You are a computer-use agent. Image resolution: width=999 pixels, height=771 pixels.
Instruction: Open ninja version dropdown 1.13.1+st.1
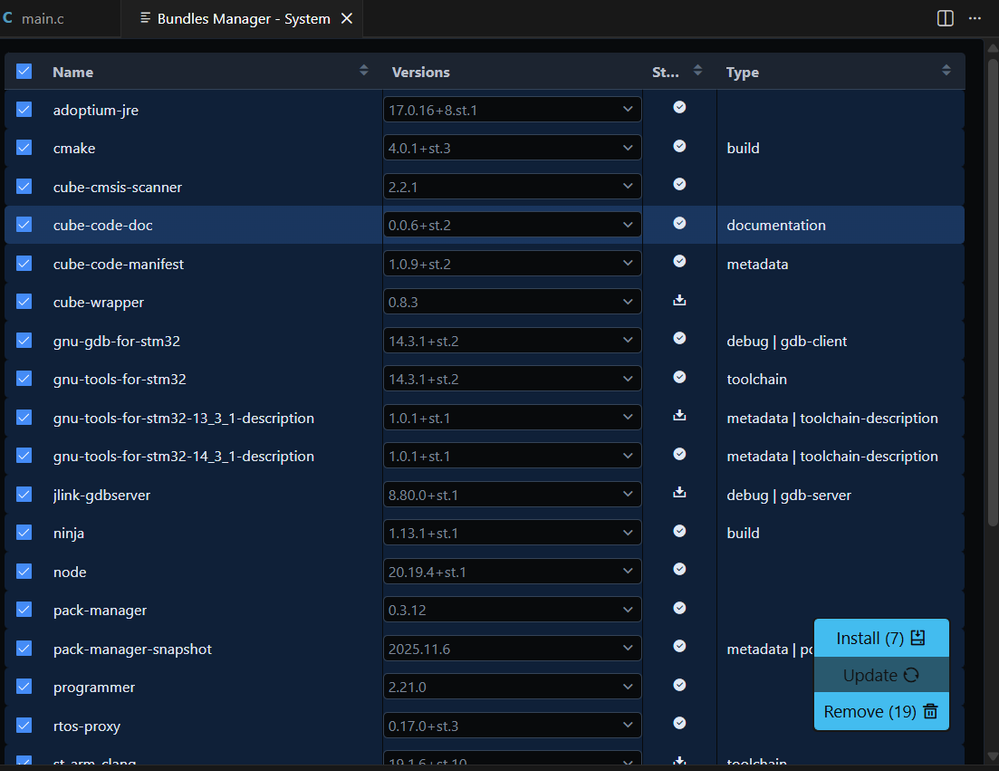pos(512,533)
